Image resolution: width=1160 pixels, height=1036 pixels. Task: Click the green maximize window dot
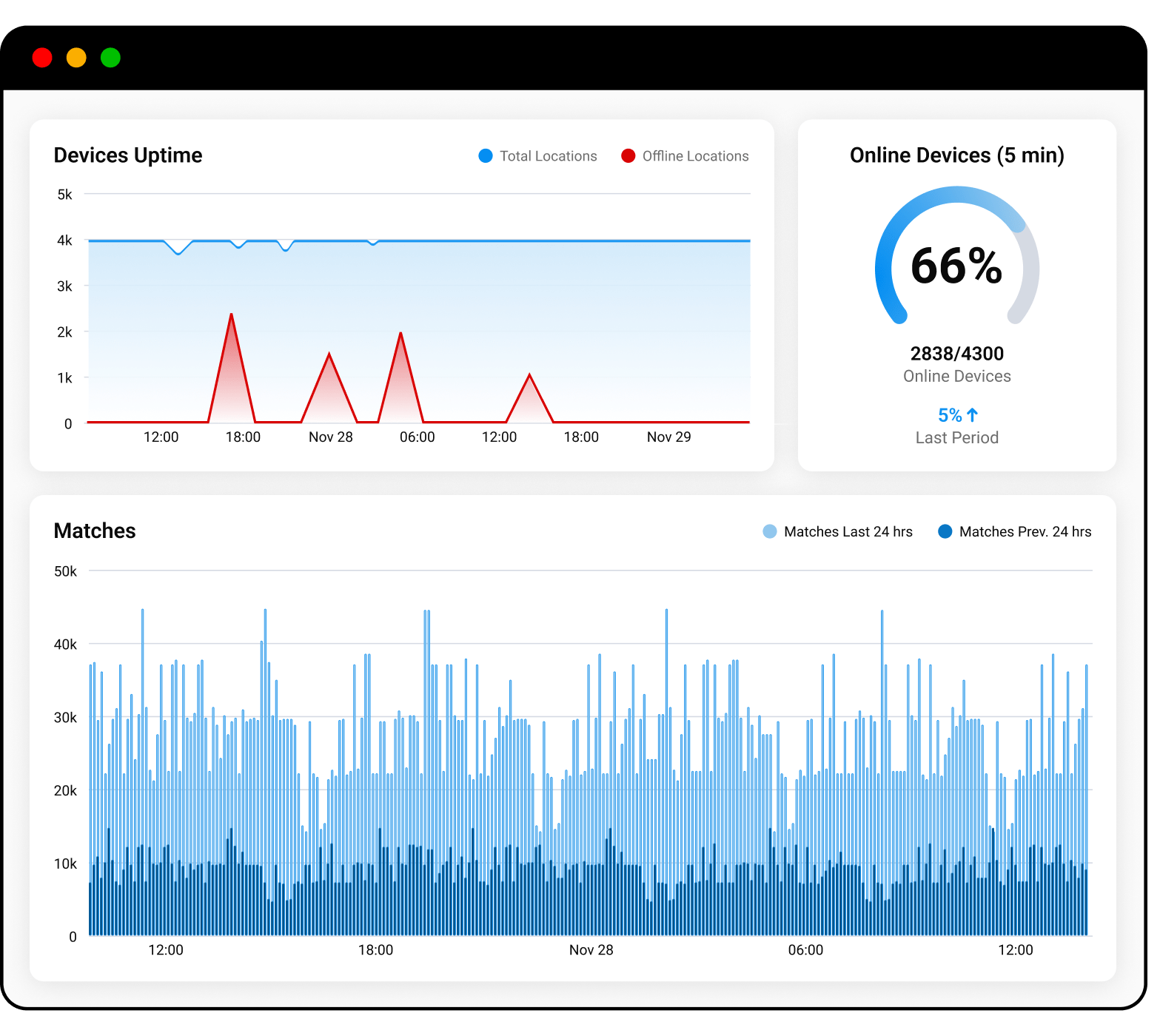pyautogui.click(x=110, y=58)
